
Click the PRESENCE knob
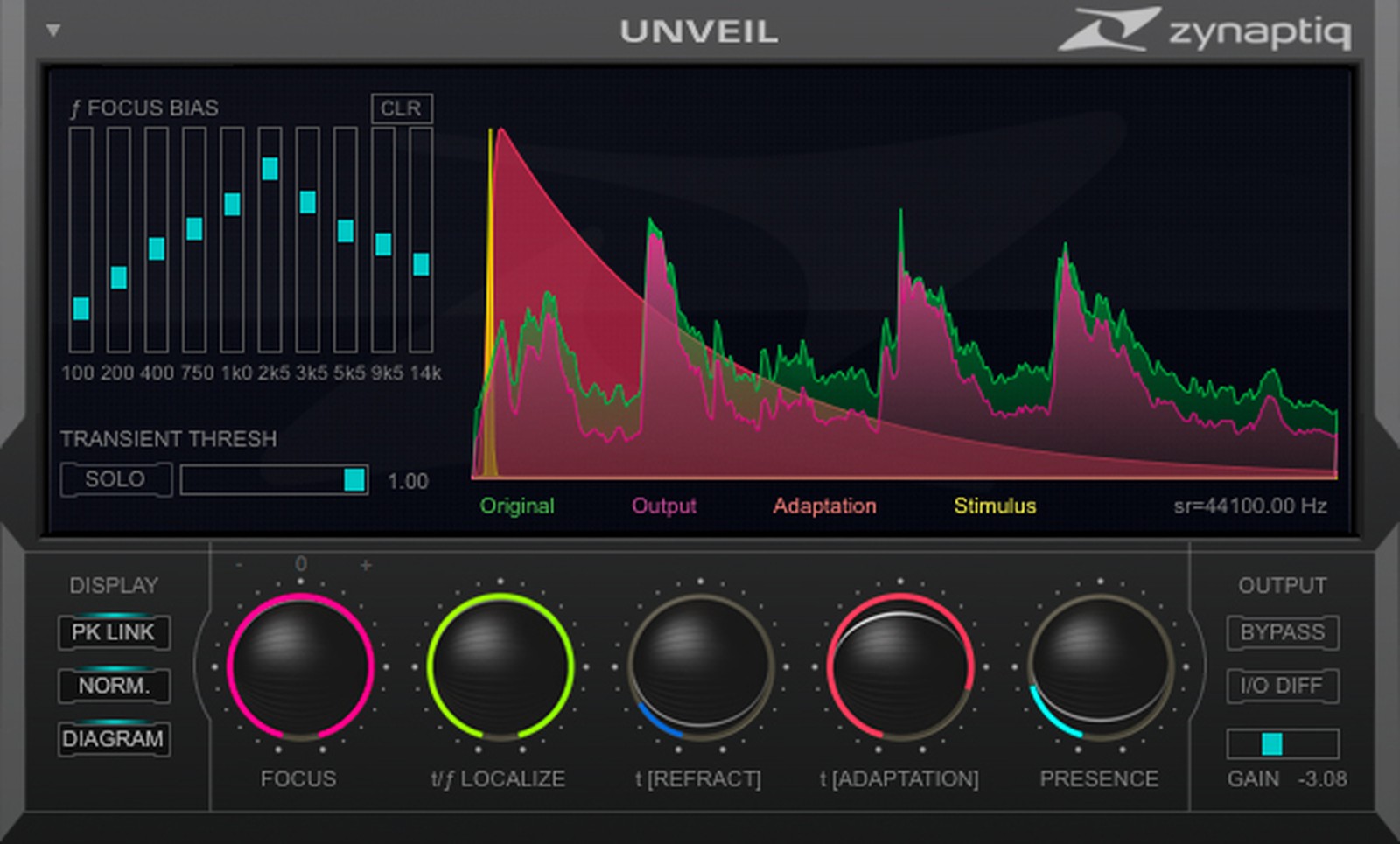[1100, 666]
